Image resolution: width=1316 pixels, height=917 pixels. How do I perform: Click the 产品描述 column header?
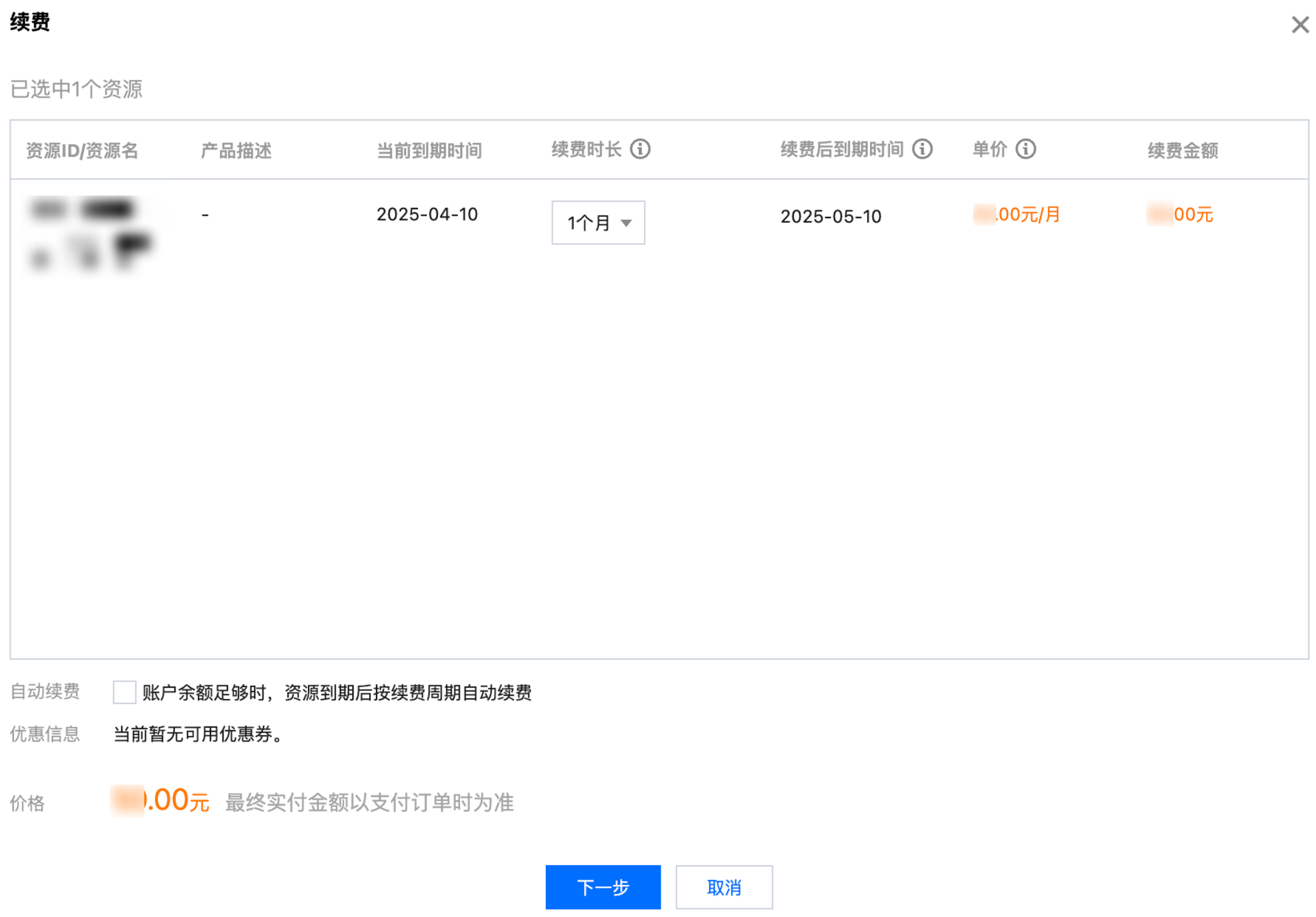coord(236,151)
